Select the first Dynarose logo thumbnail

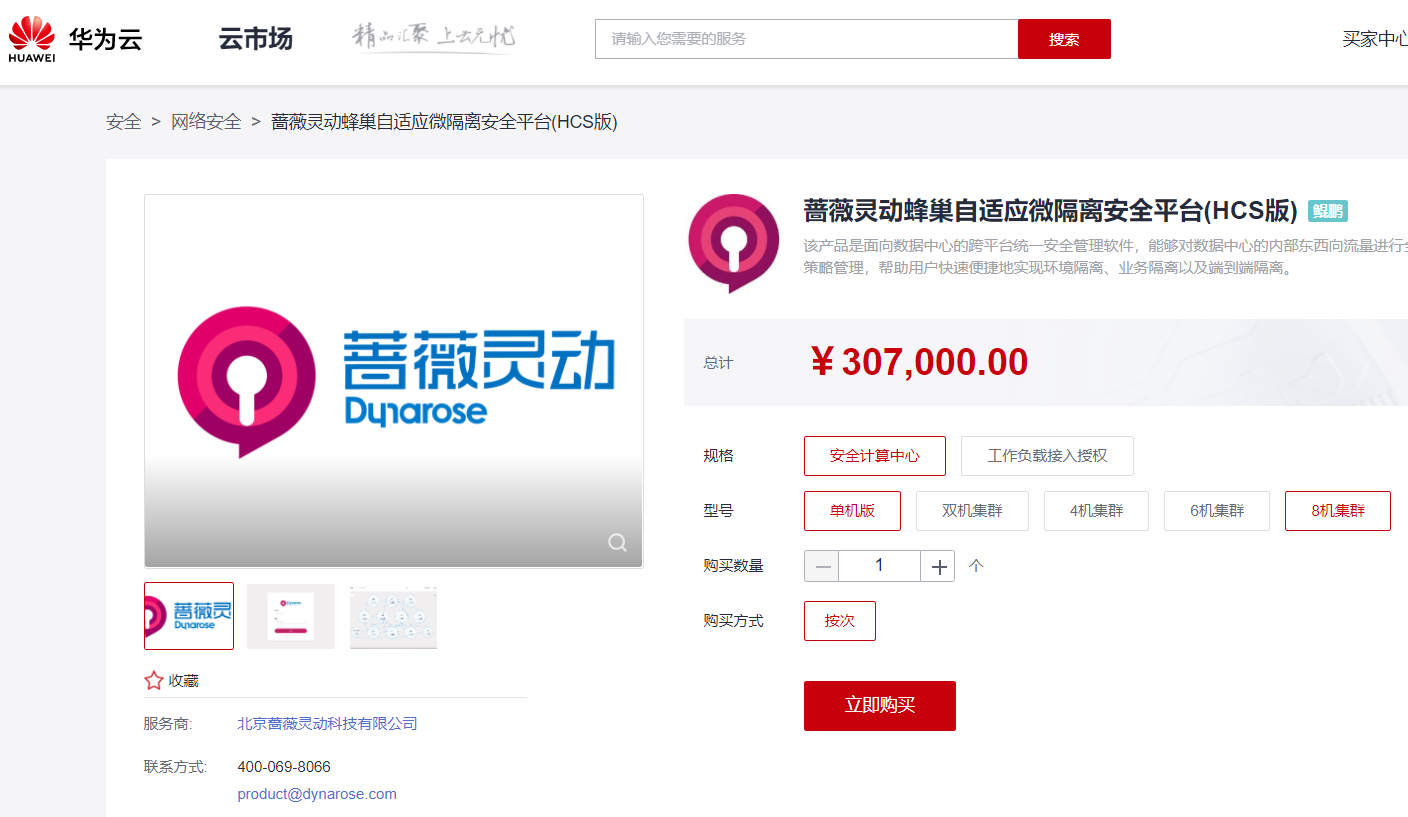point(189,616)
